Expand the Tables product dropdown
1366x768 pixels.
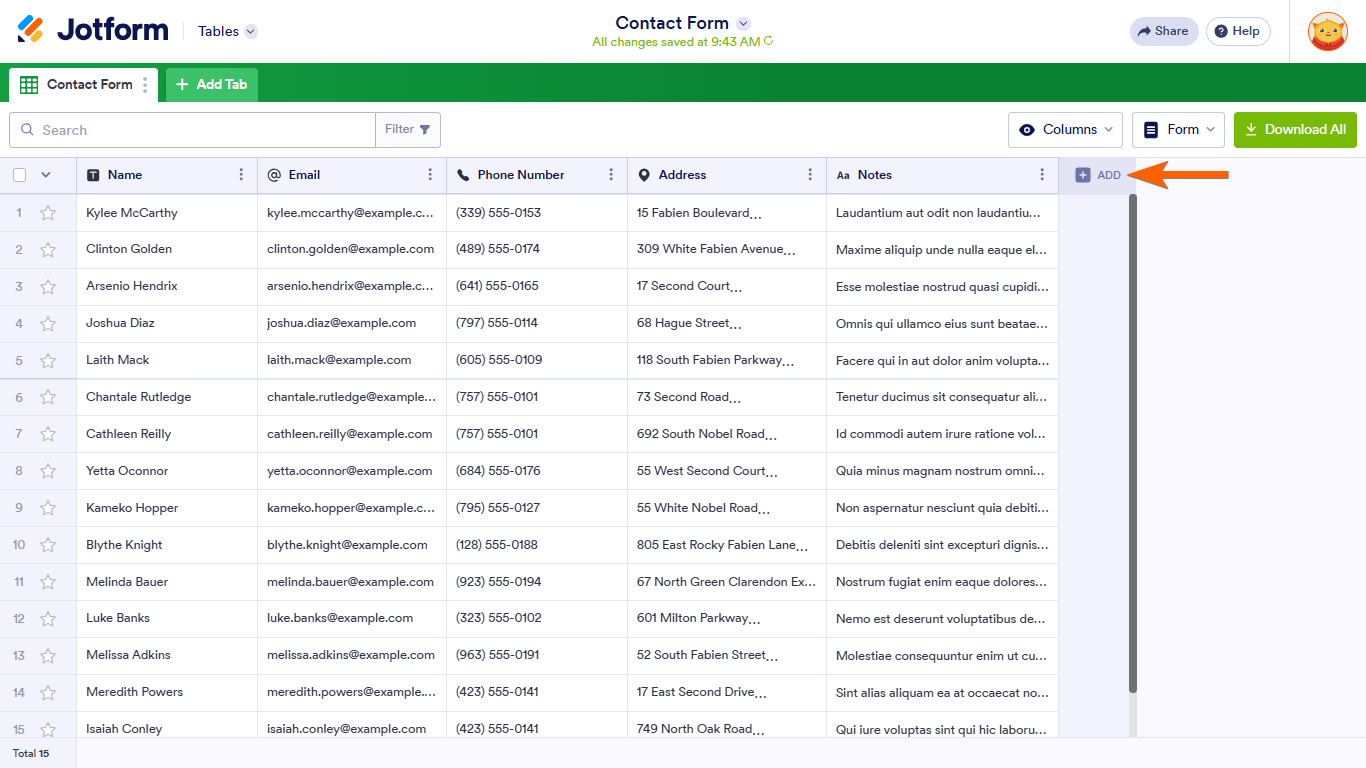tap(251, 31)
